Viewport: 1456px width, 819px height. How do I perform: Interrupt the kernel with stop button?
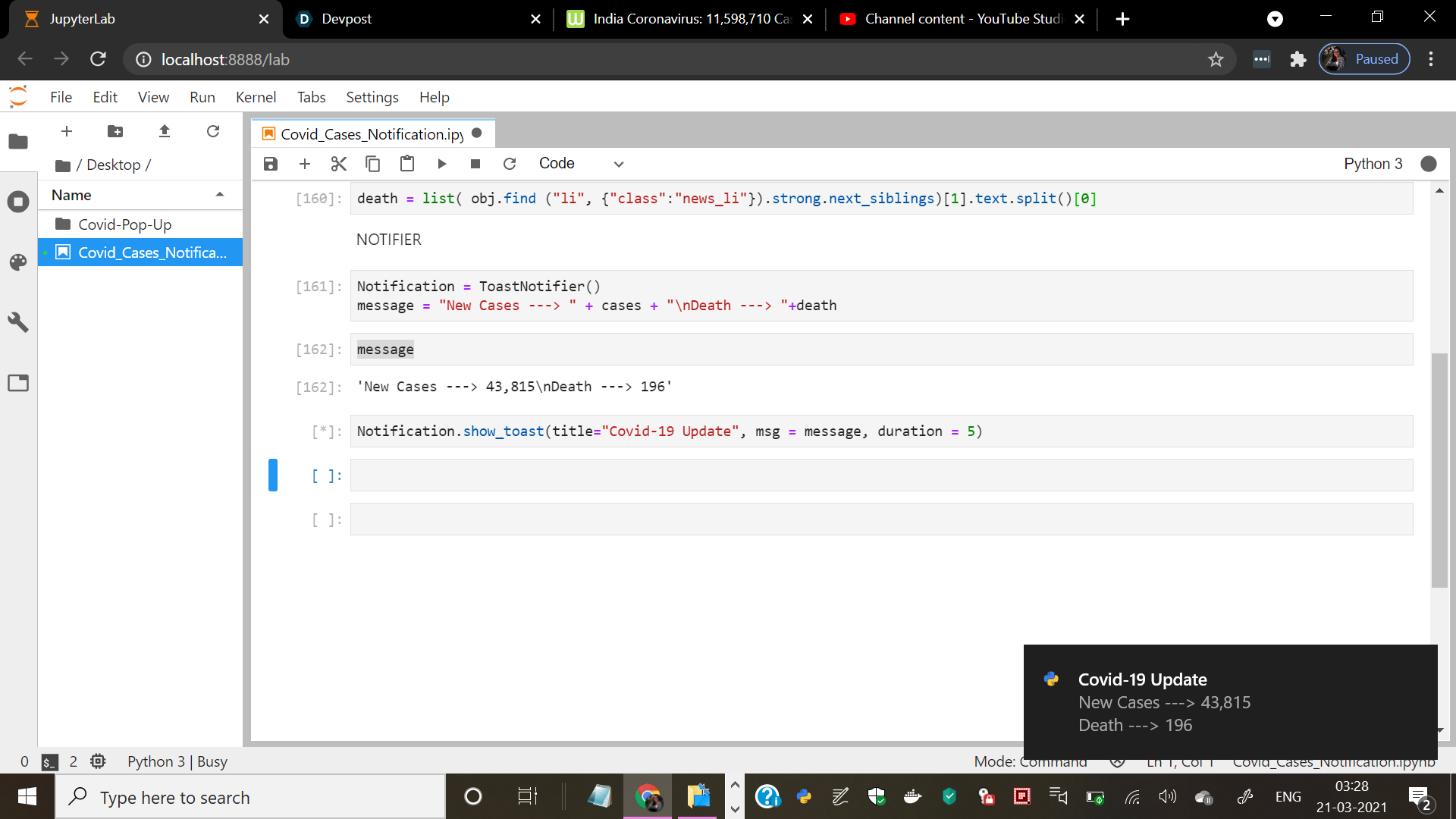(x=475, y=164)
